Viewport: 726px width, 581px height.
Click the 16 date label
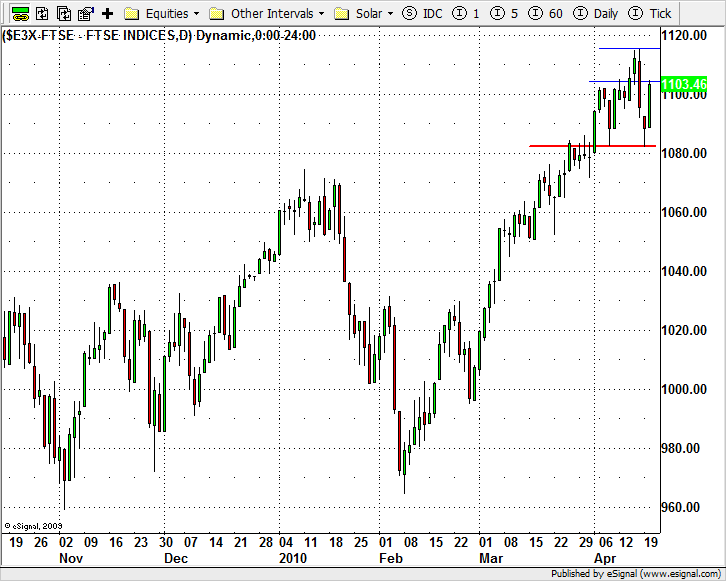[116, 542]
